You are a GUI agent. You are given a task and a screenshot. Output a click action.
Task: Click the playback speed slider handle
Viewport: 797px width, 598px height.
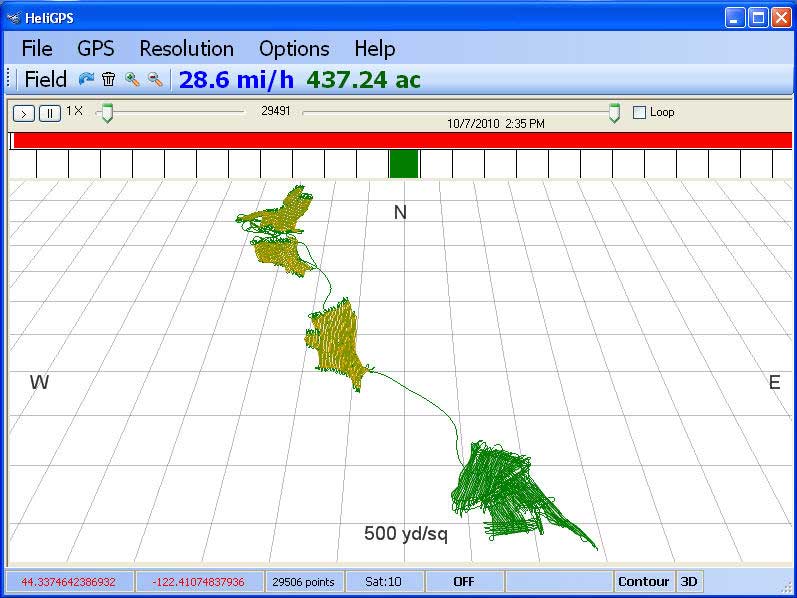pyautogui.click(x=107, y=114)
